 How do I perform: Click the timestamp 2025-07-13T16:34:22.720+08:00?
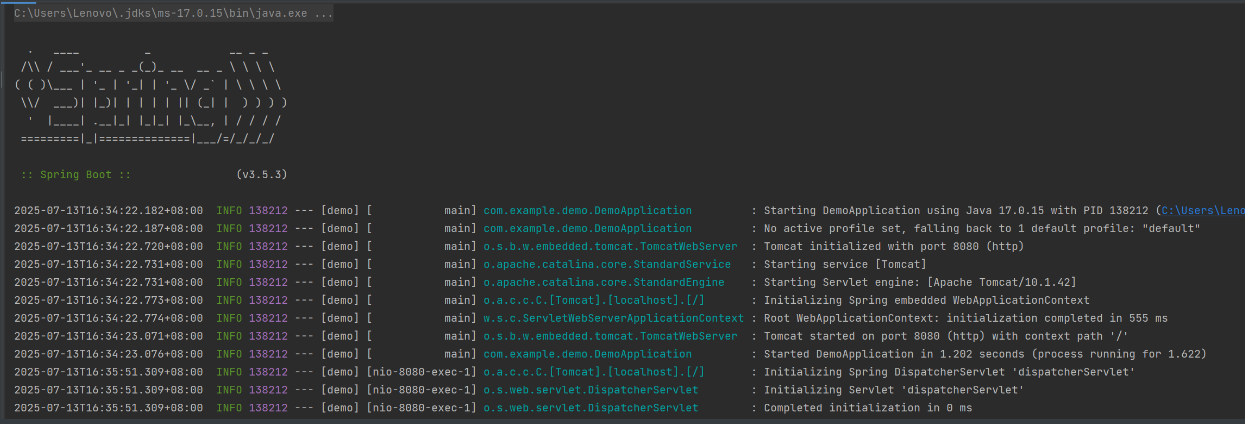[x=108, y=247]
